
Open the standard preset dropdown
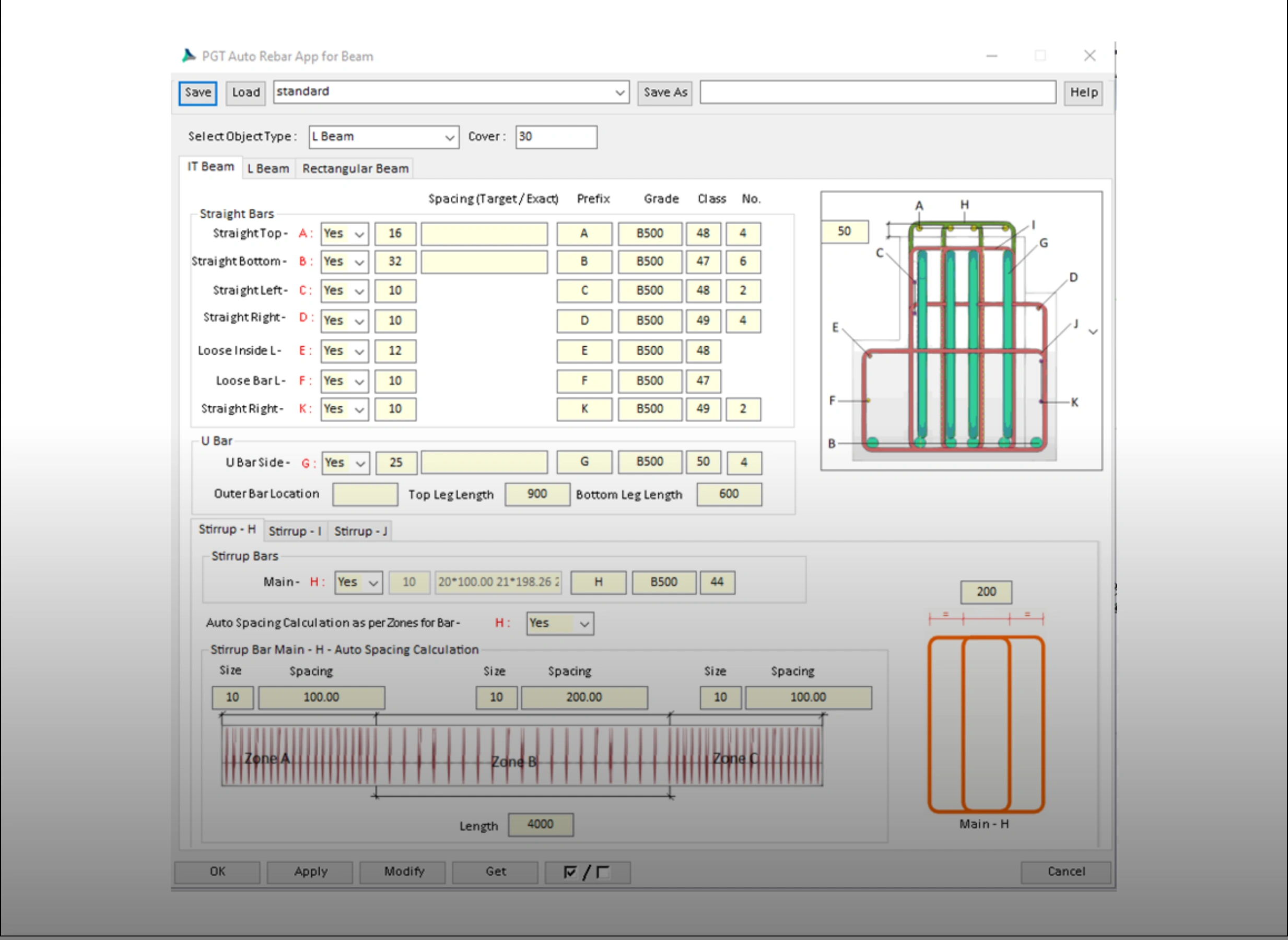[619, 93]
